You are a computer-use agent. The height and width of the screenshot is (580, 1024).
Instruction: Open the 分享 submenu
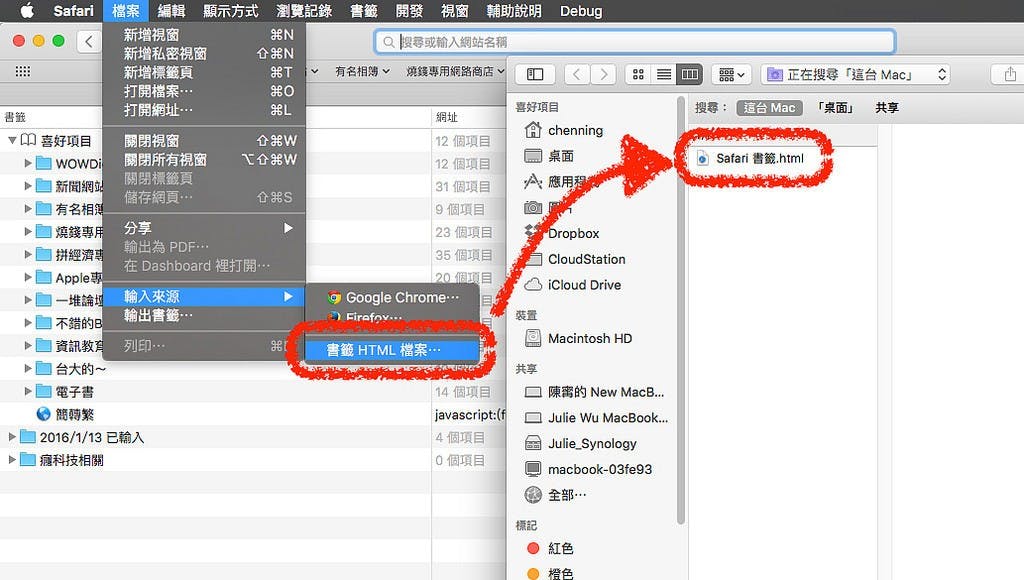tap(204, 228)
